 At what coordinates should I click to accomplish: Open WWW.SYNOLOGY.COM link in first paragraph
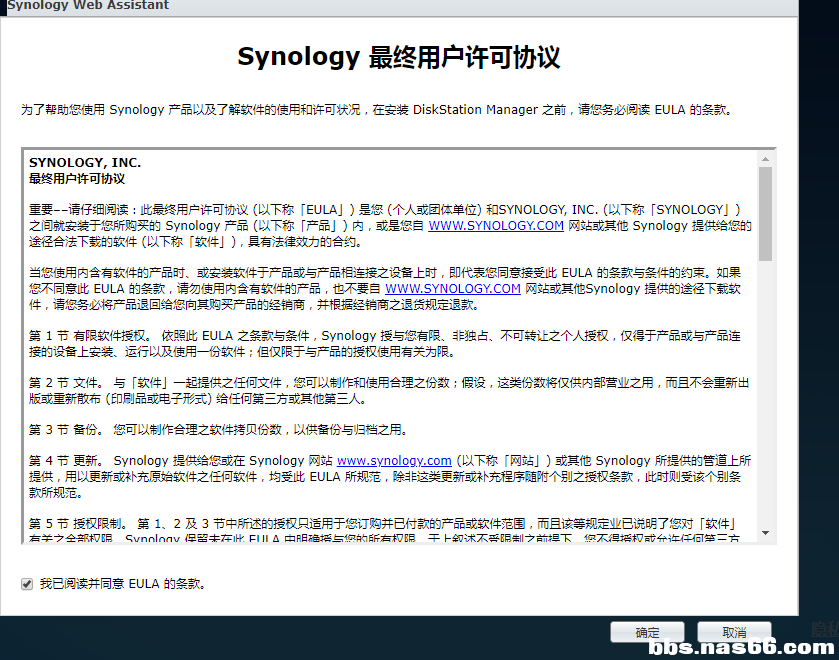point(496,226)
